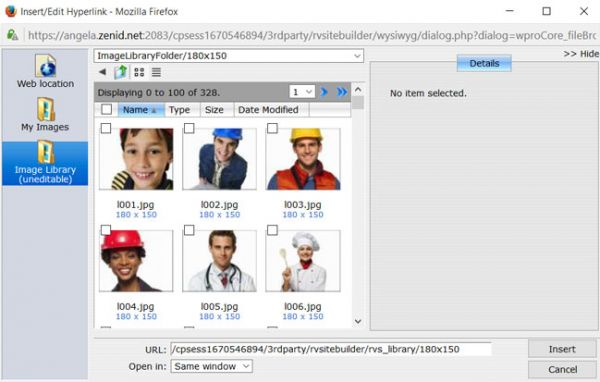This screenshot has height=382, width=600.
Task: Switch to list view
Action: [156, 72]
